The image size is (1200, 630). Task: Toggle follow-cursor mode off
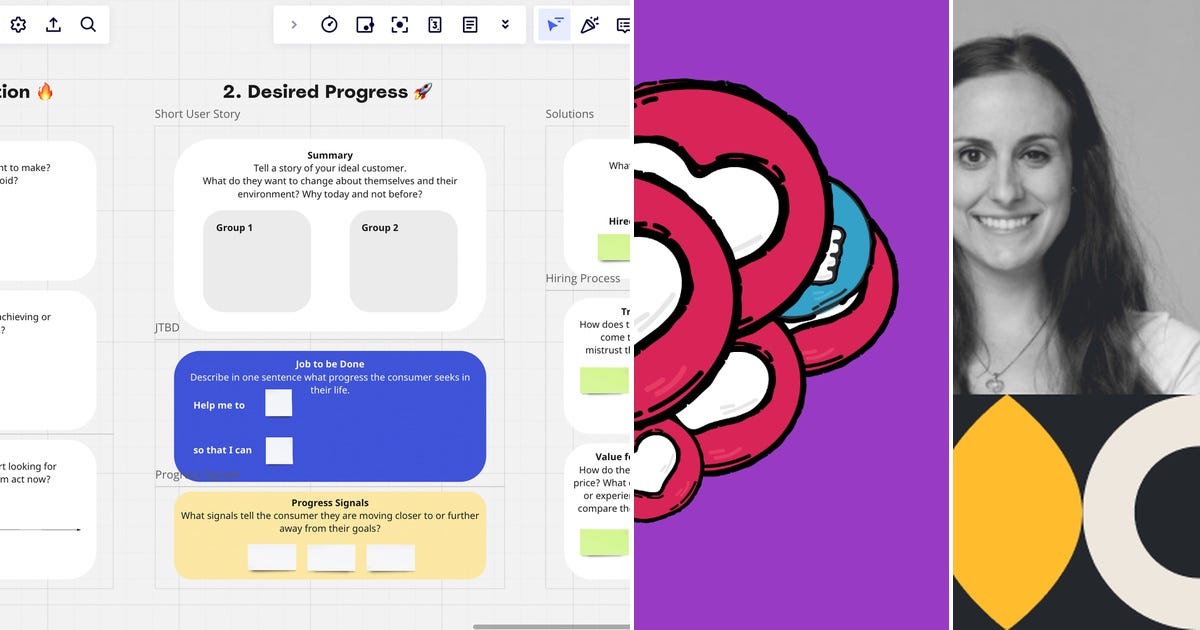(x=554, y=24)
